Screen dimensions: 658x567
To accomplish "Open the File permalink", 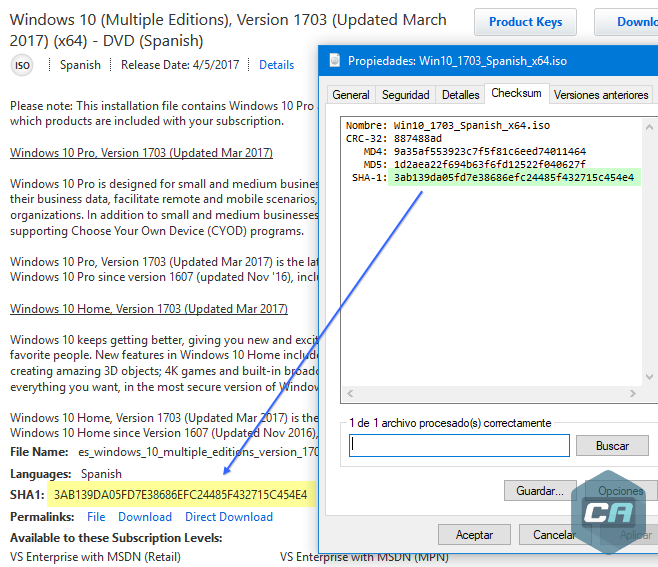I will (96, 517).
